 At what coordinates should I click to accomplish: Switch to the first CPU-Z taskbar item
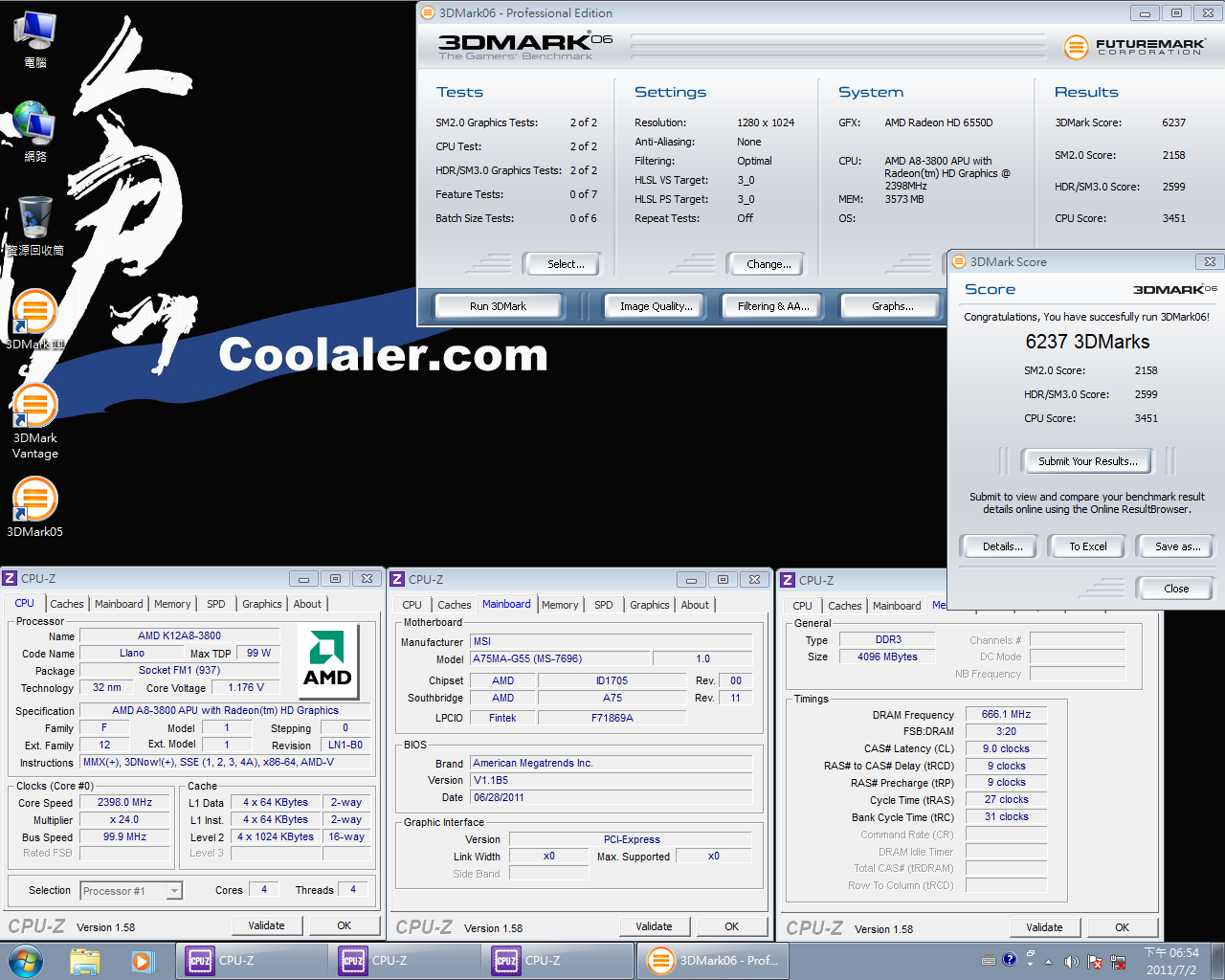point(251,961)
